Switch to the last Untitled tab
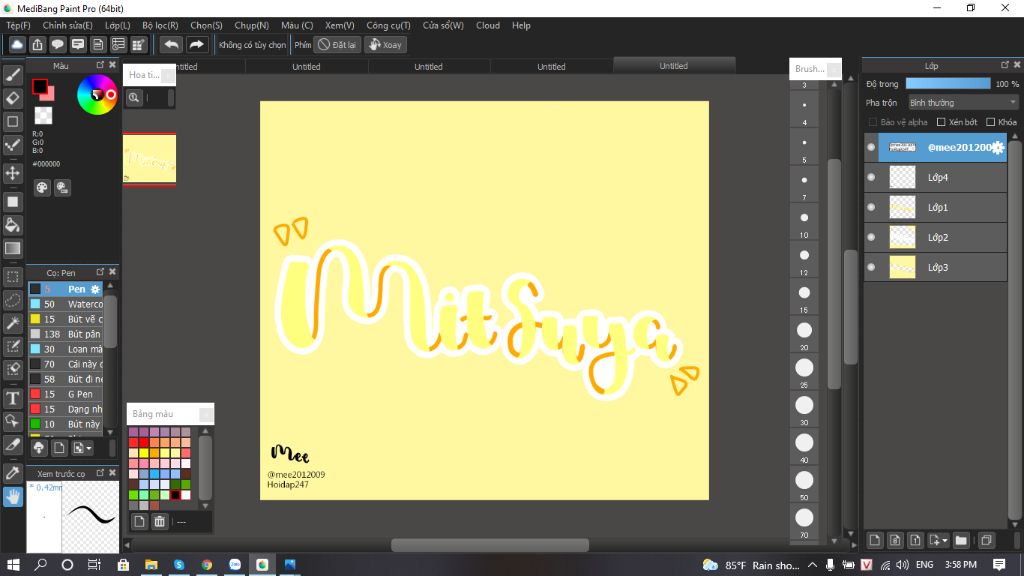 point(674,65)
